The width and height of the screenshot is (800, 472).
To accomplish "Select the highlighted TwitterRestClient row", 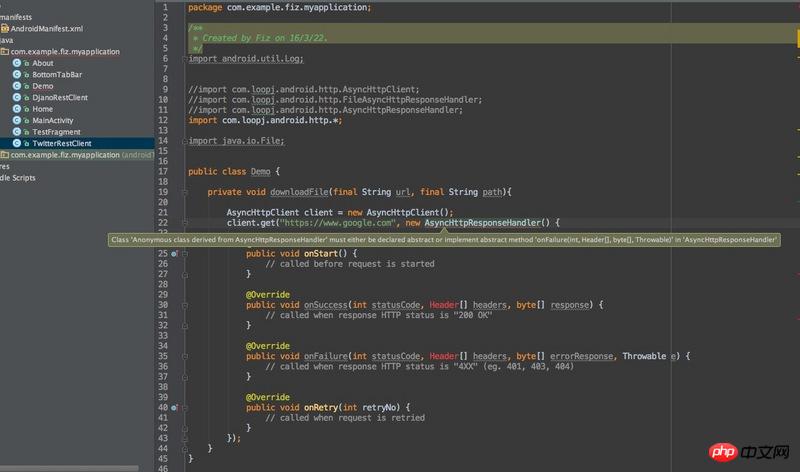I will tap(77, 143).
